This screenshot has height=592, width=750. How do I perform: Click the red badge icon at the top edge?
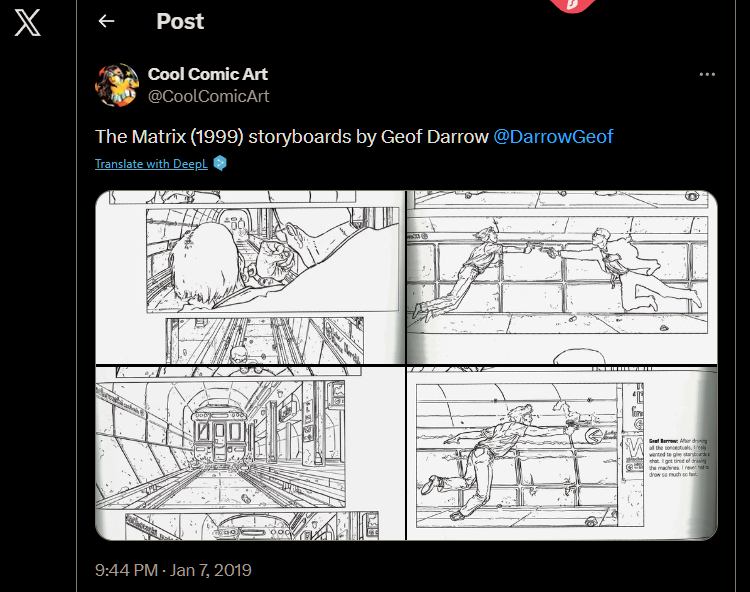click(x=572, y=6)
